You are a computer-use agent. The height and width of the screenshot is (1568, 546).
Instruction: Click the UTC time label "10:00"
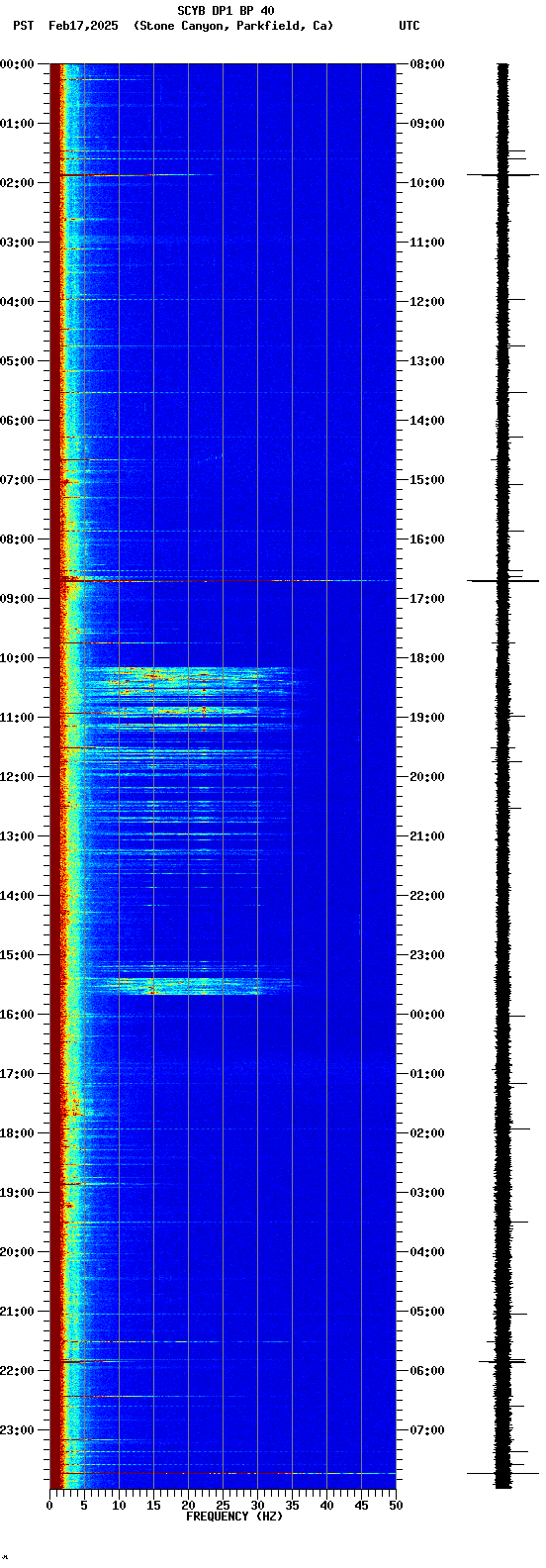coord(427,183)
